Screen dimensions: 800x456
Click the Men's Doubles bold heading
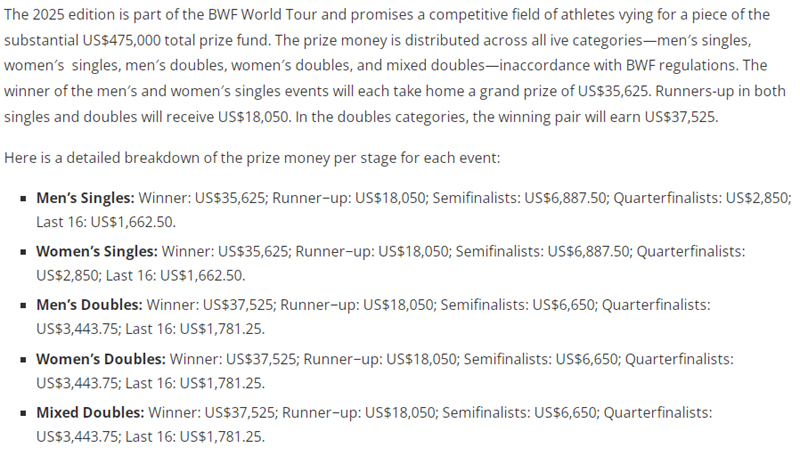(89, 305)
